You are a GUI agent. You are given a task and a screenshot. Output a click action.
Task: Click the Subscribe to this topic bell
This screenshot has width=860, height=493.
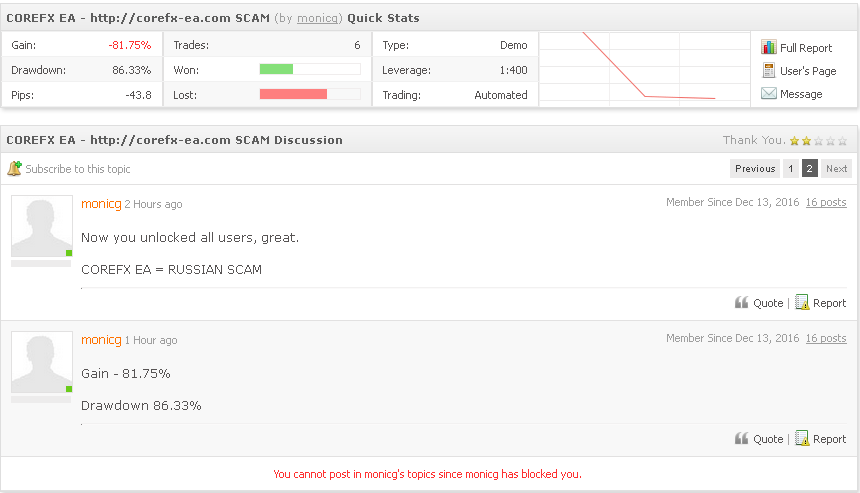click(x=14, y=168)
